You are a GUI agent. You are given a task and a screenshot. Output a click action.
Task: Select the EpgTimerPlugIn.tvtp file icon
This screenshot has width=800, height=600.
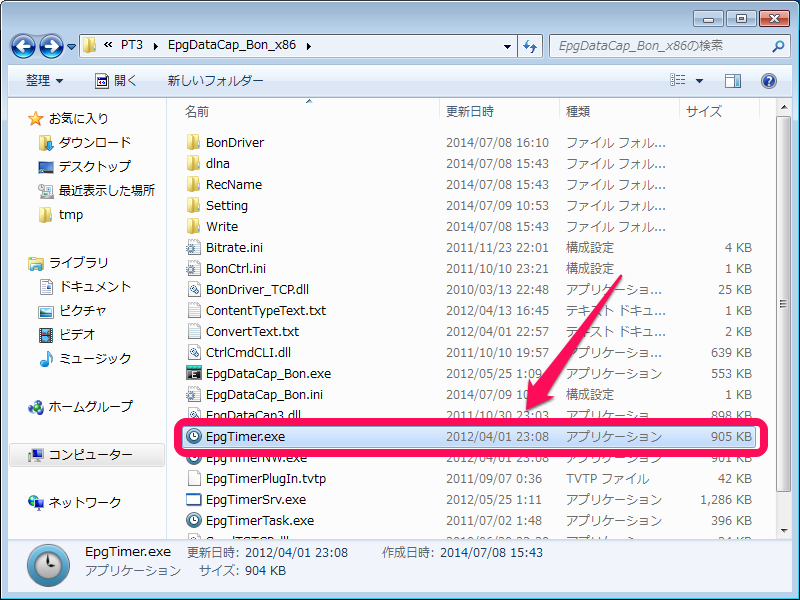point(193,479)
